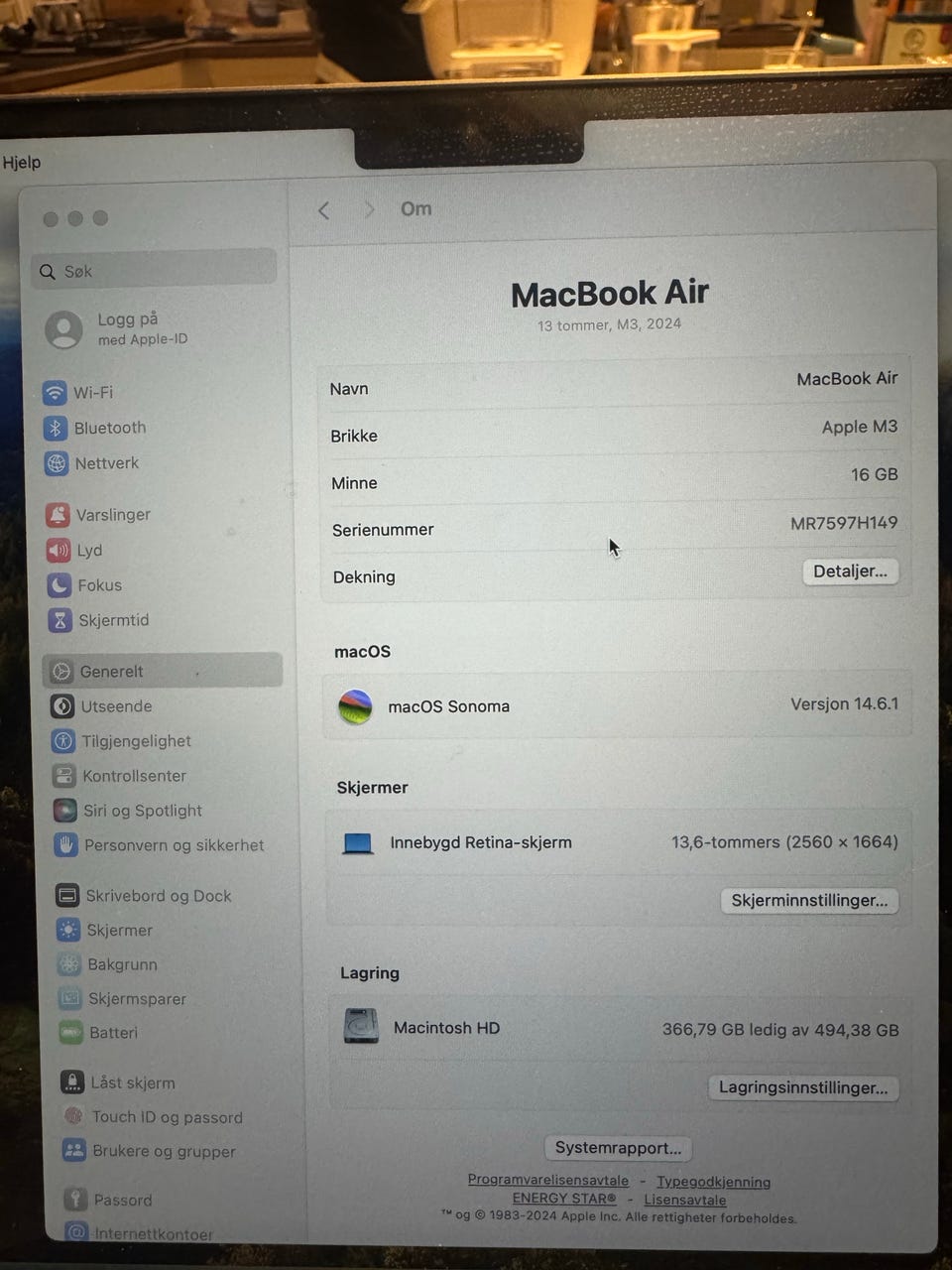The image size is (952, 1270).
Task: Open the Skjermtid hourglass icon
Action: coord(60,620)
